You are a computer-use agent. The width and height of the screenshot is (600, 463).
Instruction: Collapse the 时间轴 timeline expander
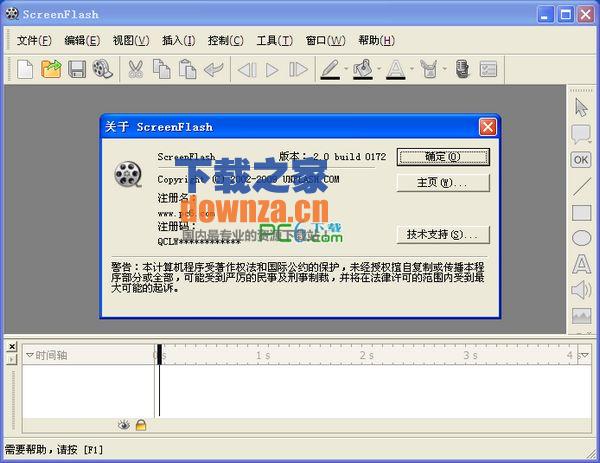(x=29, y=355)
